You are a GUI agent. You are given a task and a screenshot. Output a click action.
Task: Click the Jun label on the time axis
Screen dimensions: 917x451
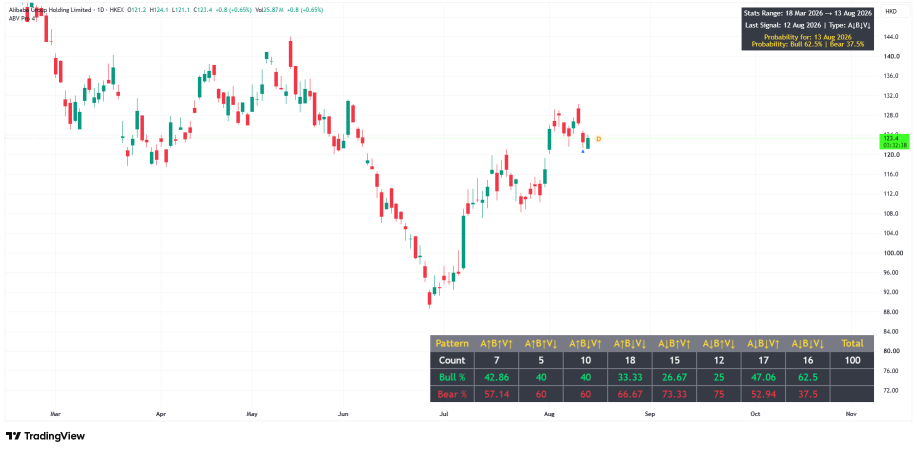(x=343, y=414)
